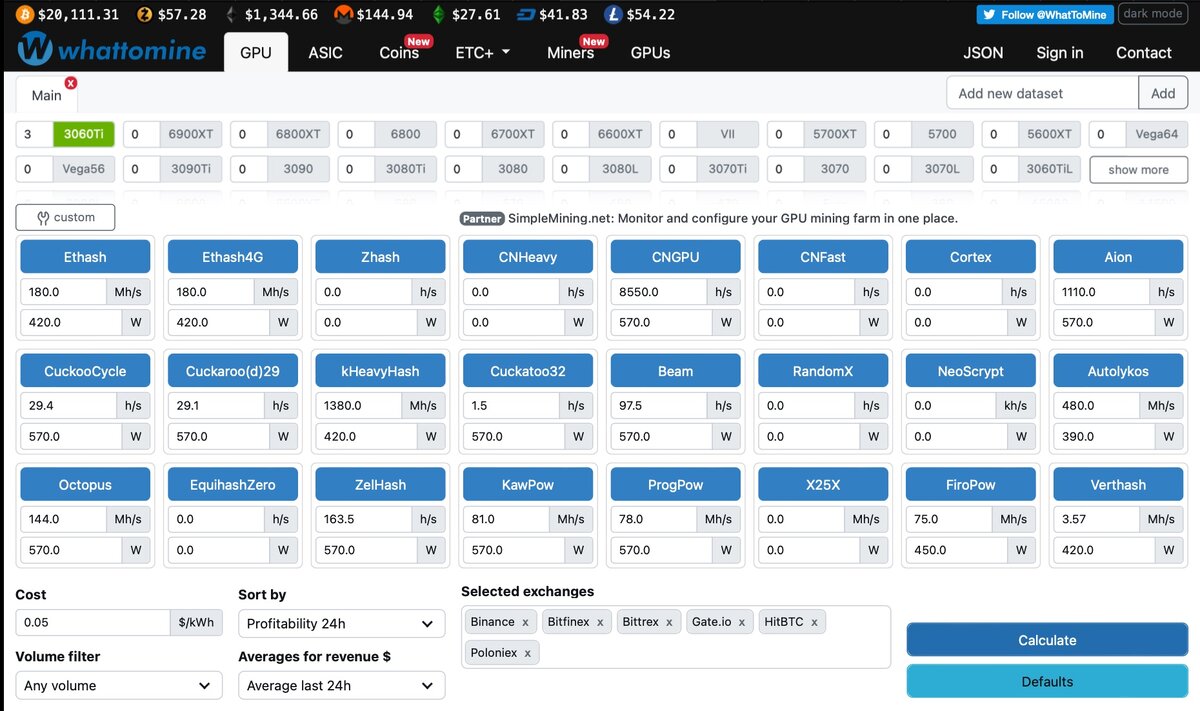1200x711 pixels.
Task: Click the Ethash power wattage field
Action: (x=71, y=322)
